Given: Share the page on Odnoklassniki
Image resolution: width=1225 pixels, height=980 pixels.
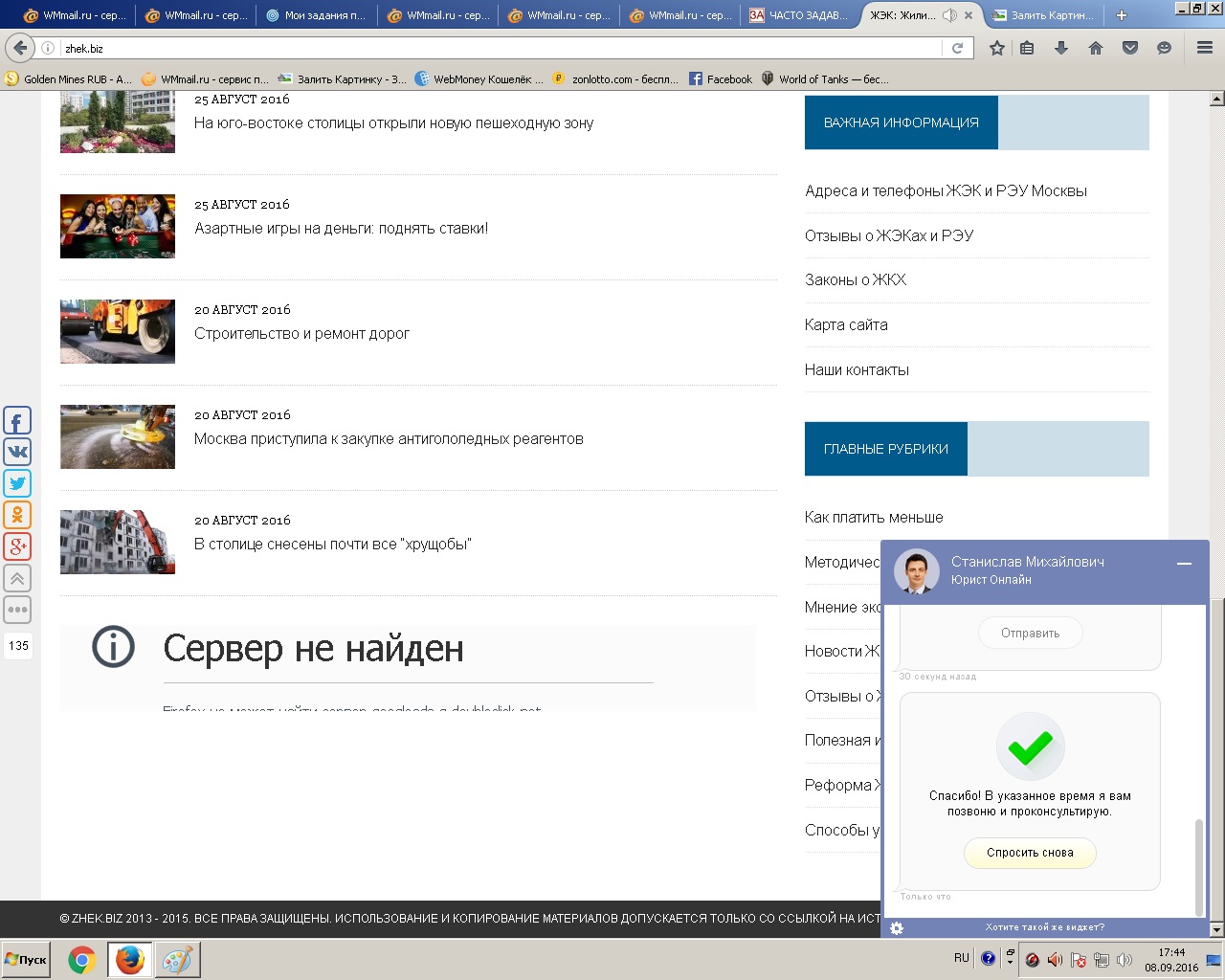Looking at the screenshot, I should coord(17,515).
